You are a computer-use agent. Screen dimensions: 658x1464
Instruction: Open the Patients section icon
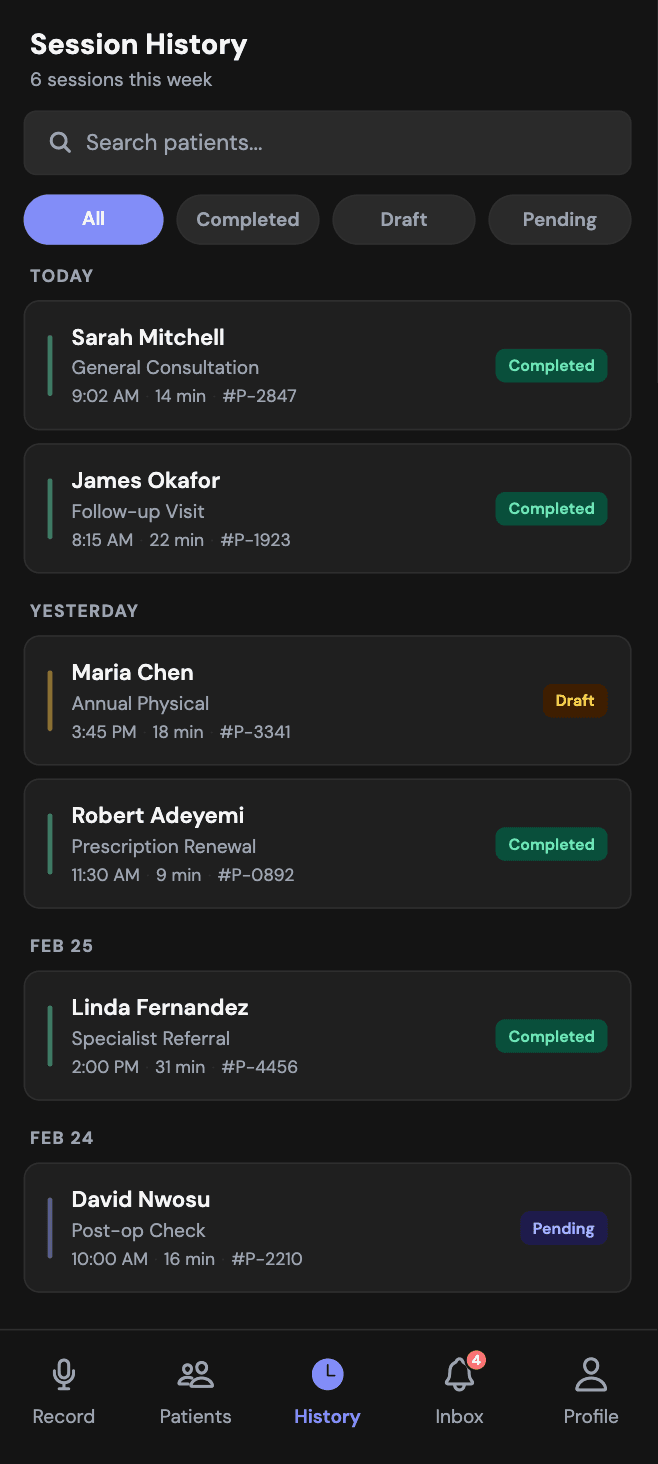click(x=195, y=1374)
